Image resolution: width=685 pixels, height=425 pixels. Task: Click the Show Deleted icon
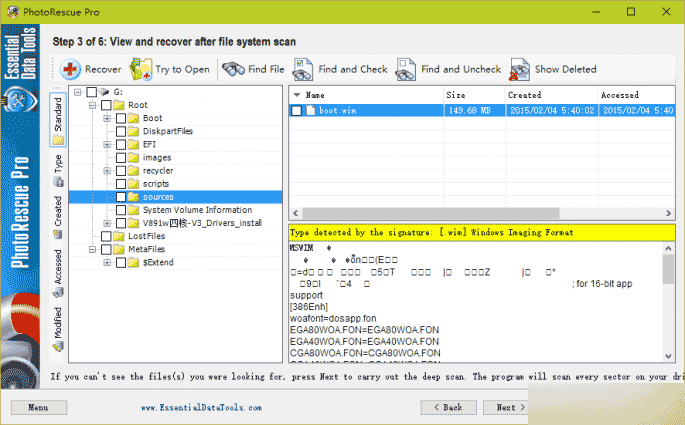519,69
